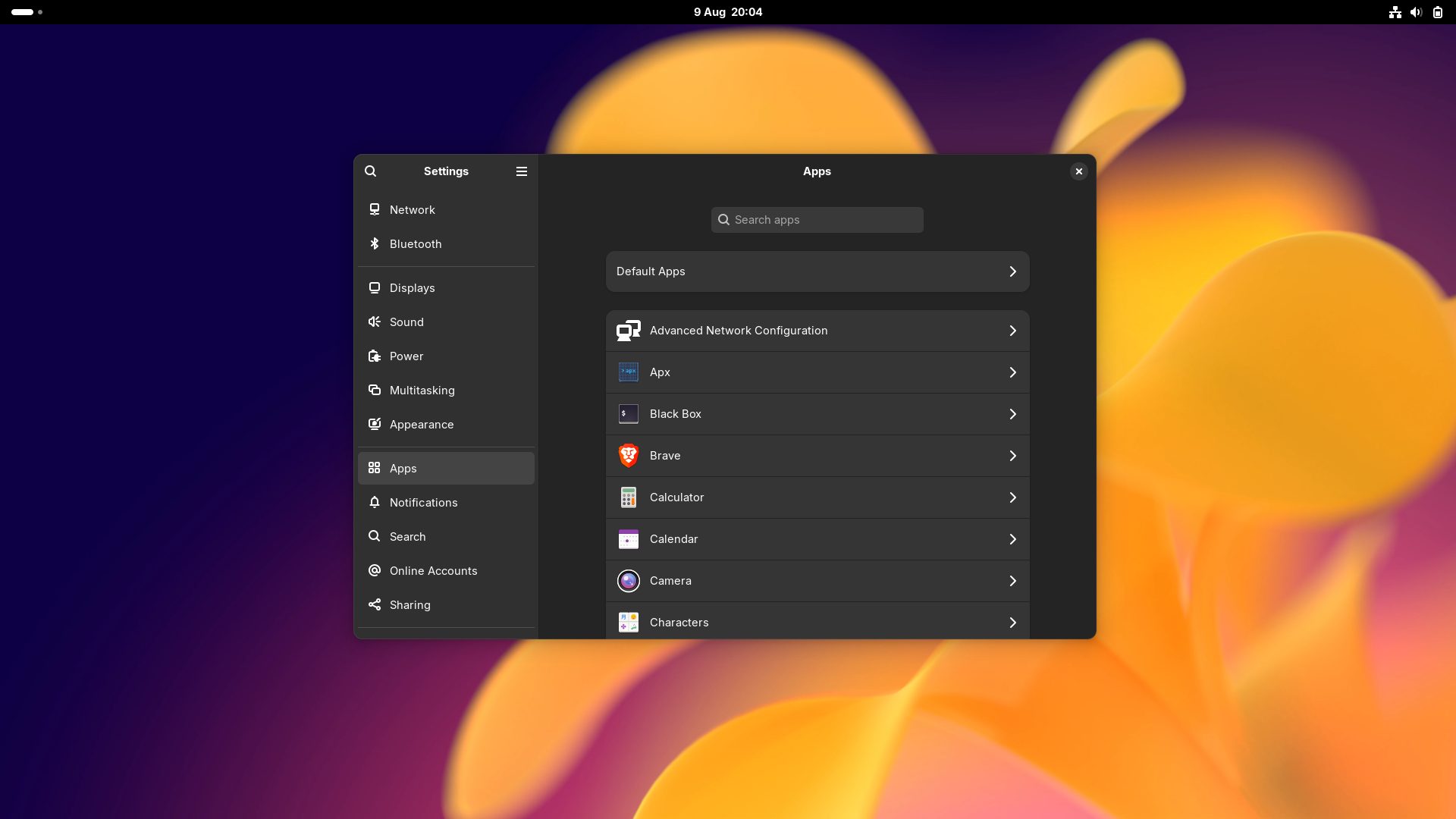Select Multitasking in sidebar

(446, 391)
